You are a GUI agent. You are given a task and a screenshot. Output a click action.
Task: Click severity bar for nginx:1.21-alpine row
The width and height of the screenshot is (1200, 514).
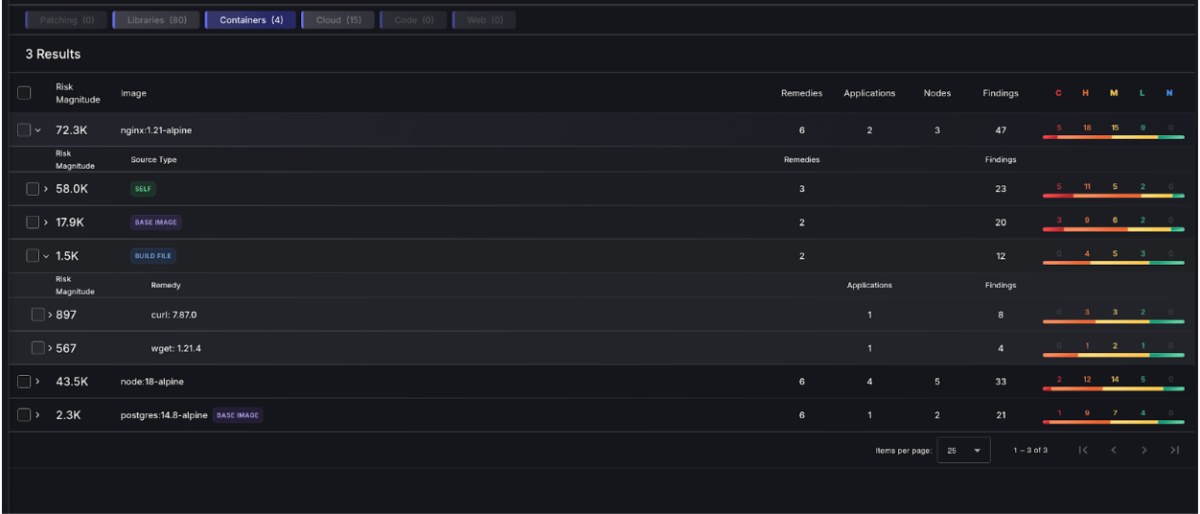click(x=1113, y=136)
